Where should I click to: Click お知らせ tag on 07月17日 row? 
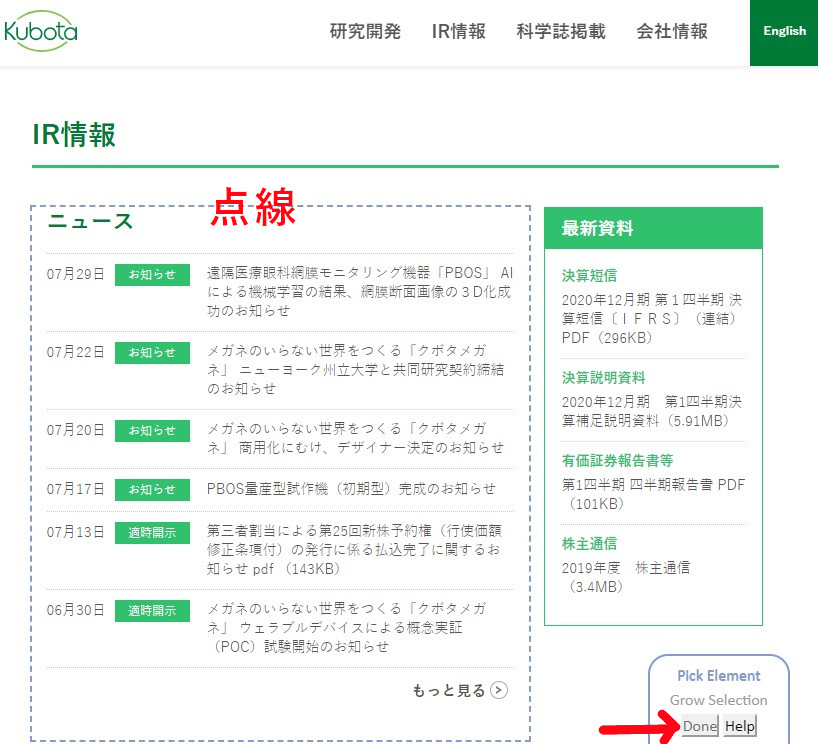pyautogui.click(x=152, y=489)
